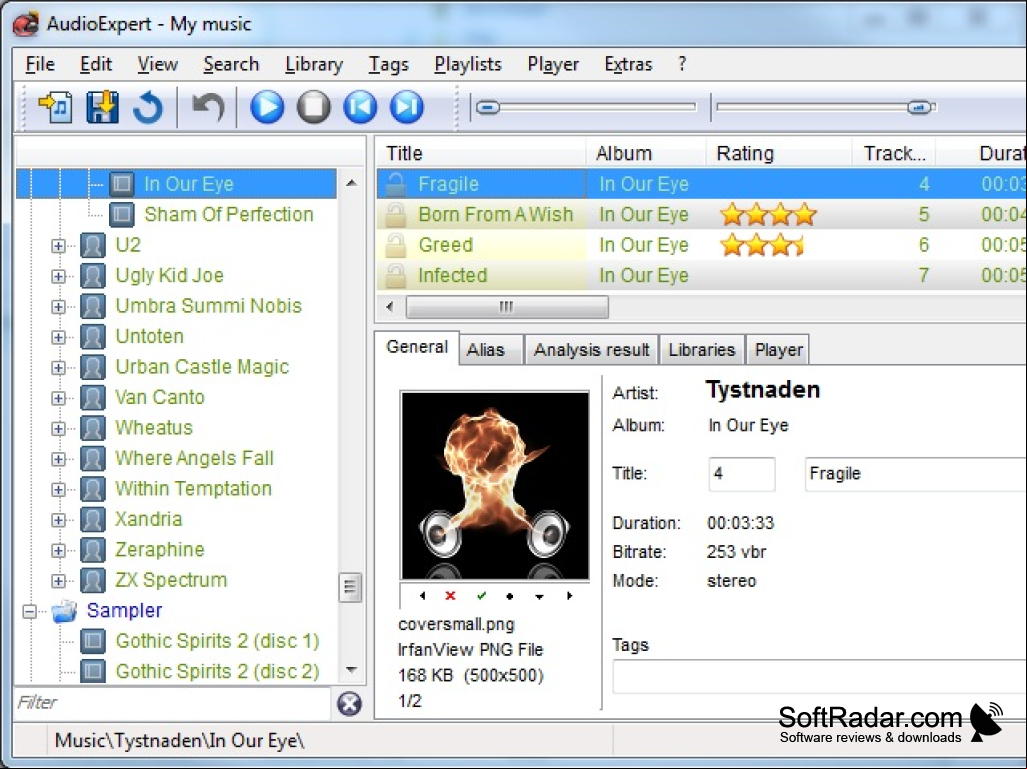This screenshot has width=1027, height=769.
Task: Click the lock icon beside Infected
Action: tap(395, 276)
